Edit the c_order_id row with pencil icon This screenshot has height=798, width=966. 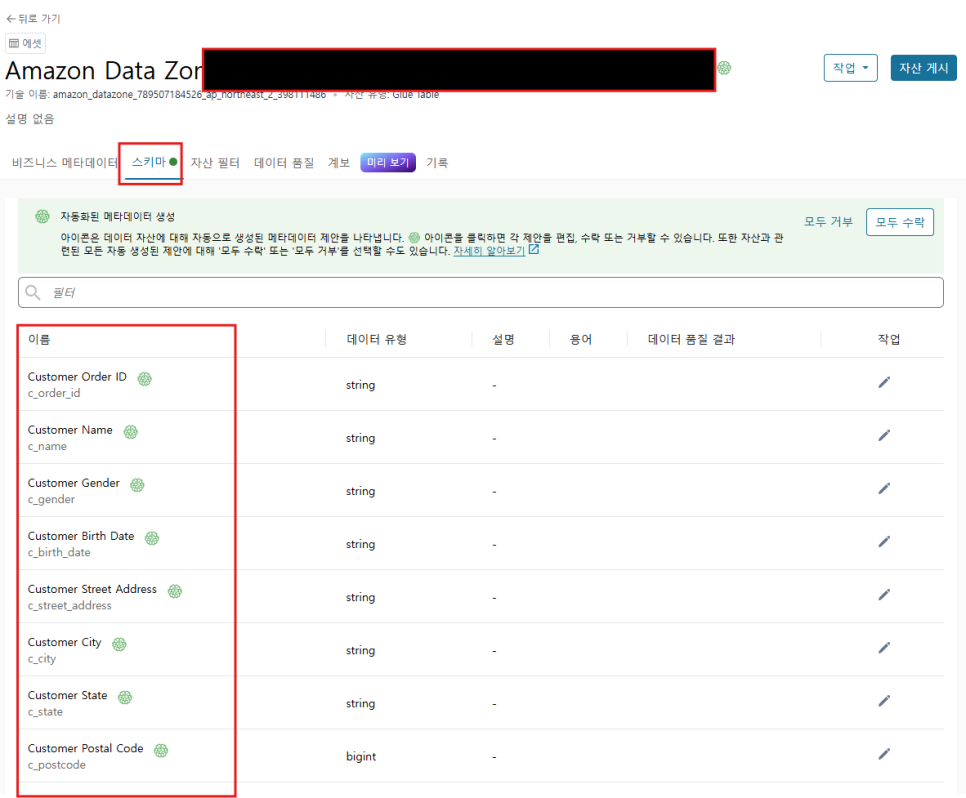pyautogui.click(x=883, y=383)
